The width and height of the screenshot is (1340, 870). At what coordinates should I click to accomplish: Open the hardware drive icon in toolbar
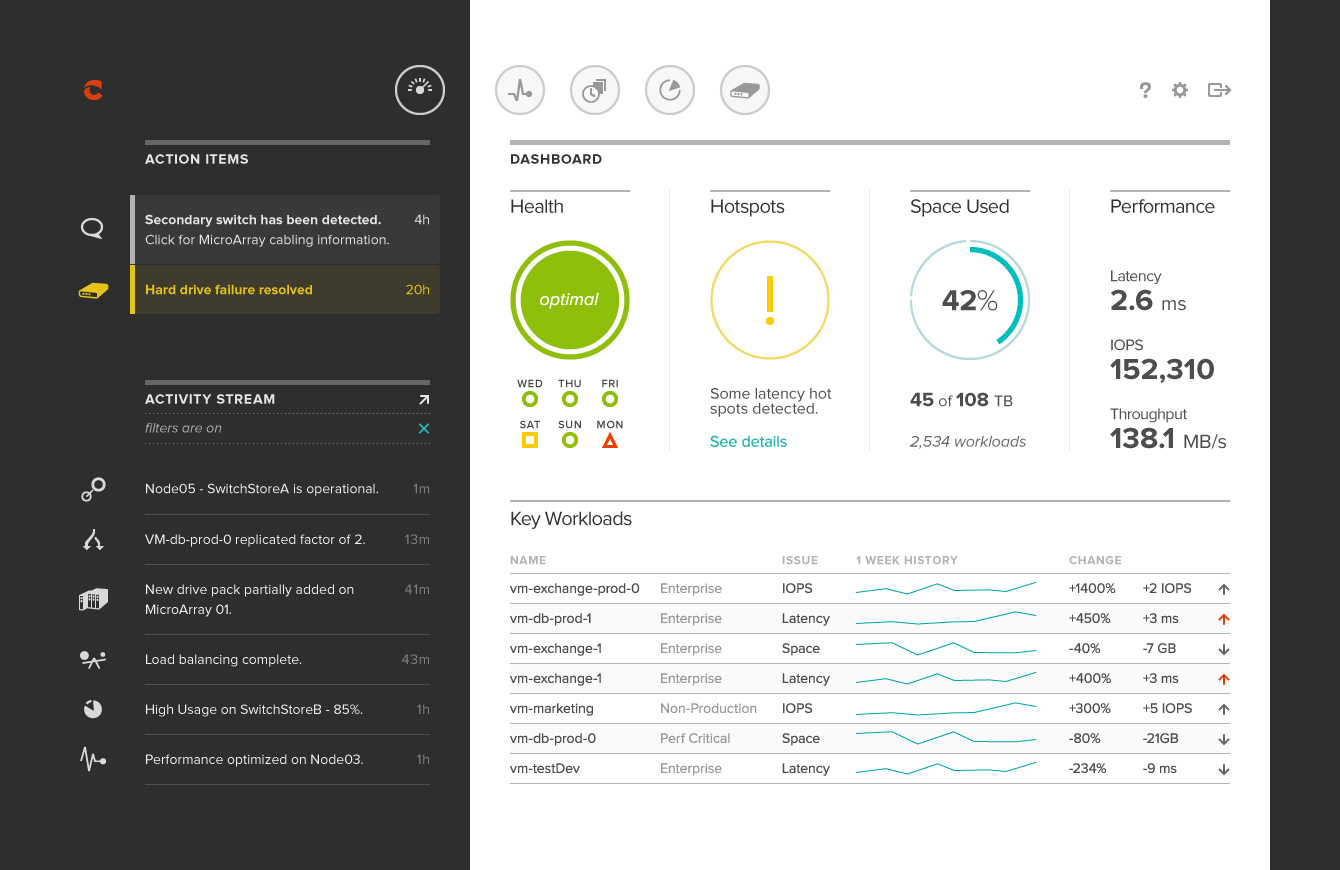[x=745, y=91]
